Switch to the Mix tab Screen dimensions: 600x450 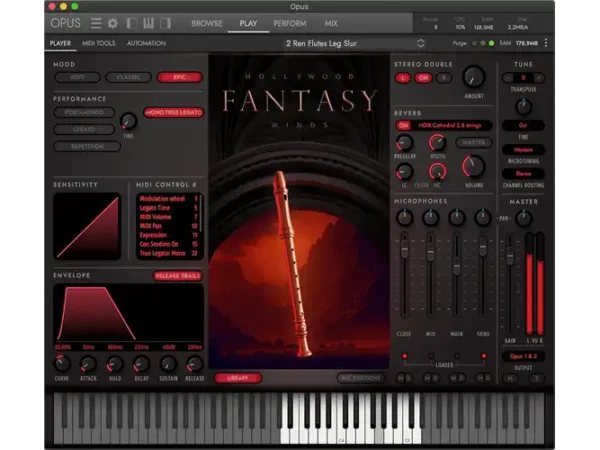[331, 23]
